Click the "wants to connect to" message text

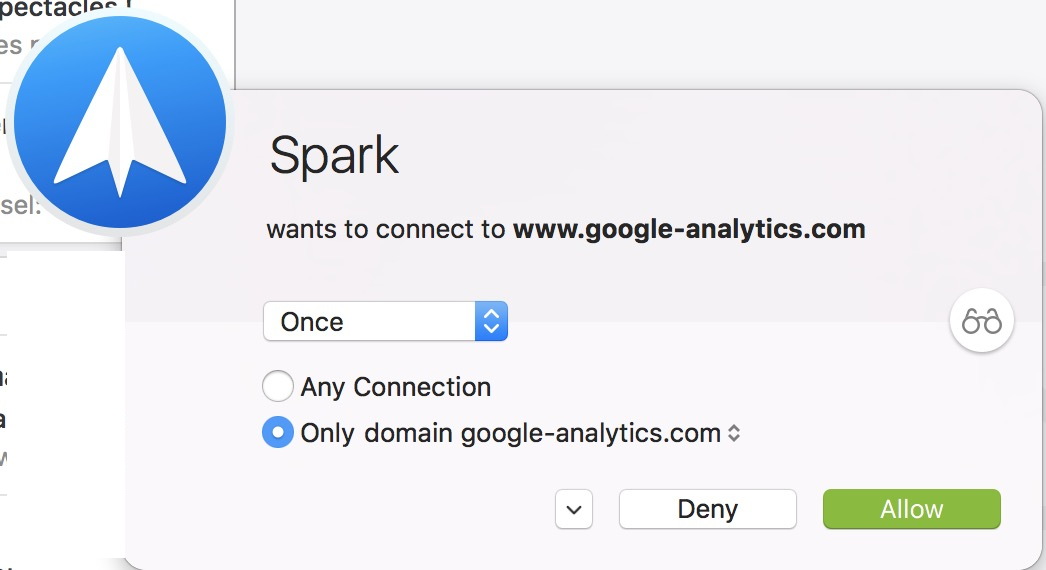(386, 230)
